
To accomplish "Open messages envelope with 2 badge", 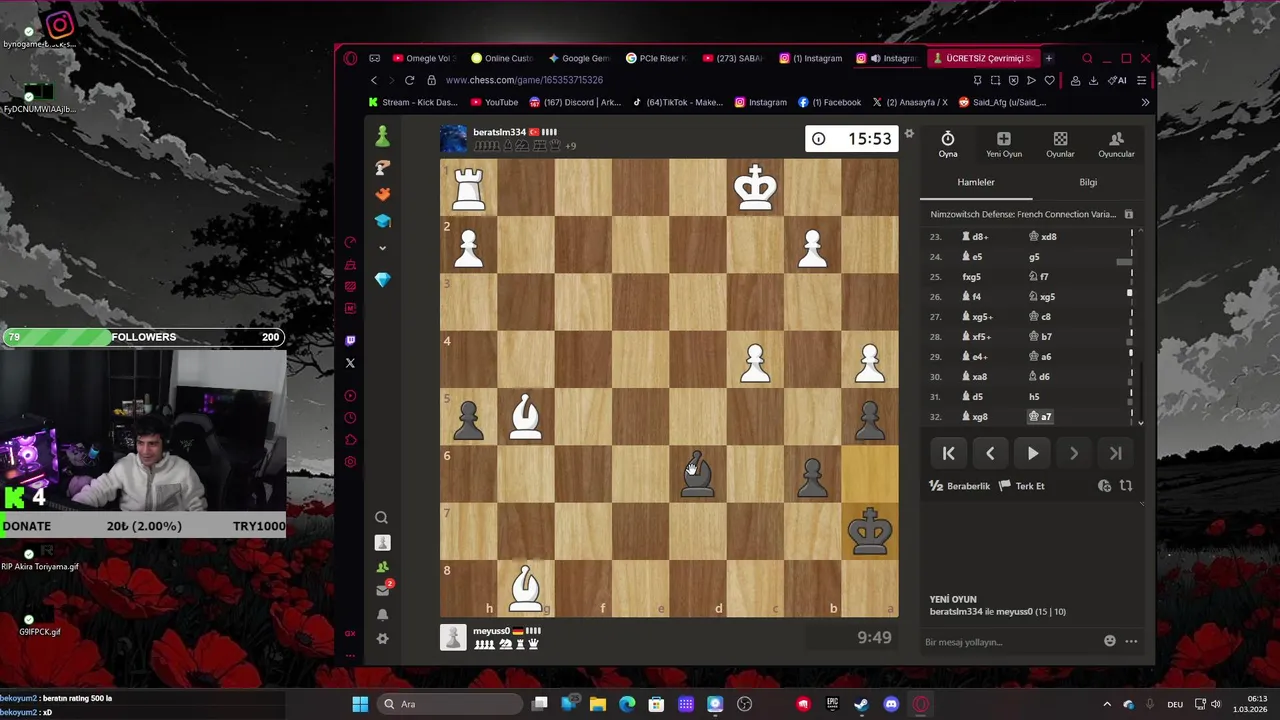I will pos(382,590).
